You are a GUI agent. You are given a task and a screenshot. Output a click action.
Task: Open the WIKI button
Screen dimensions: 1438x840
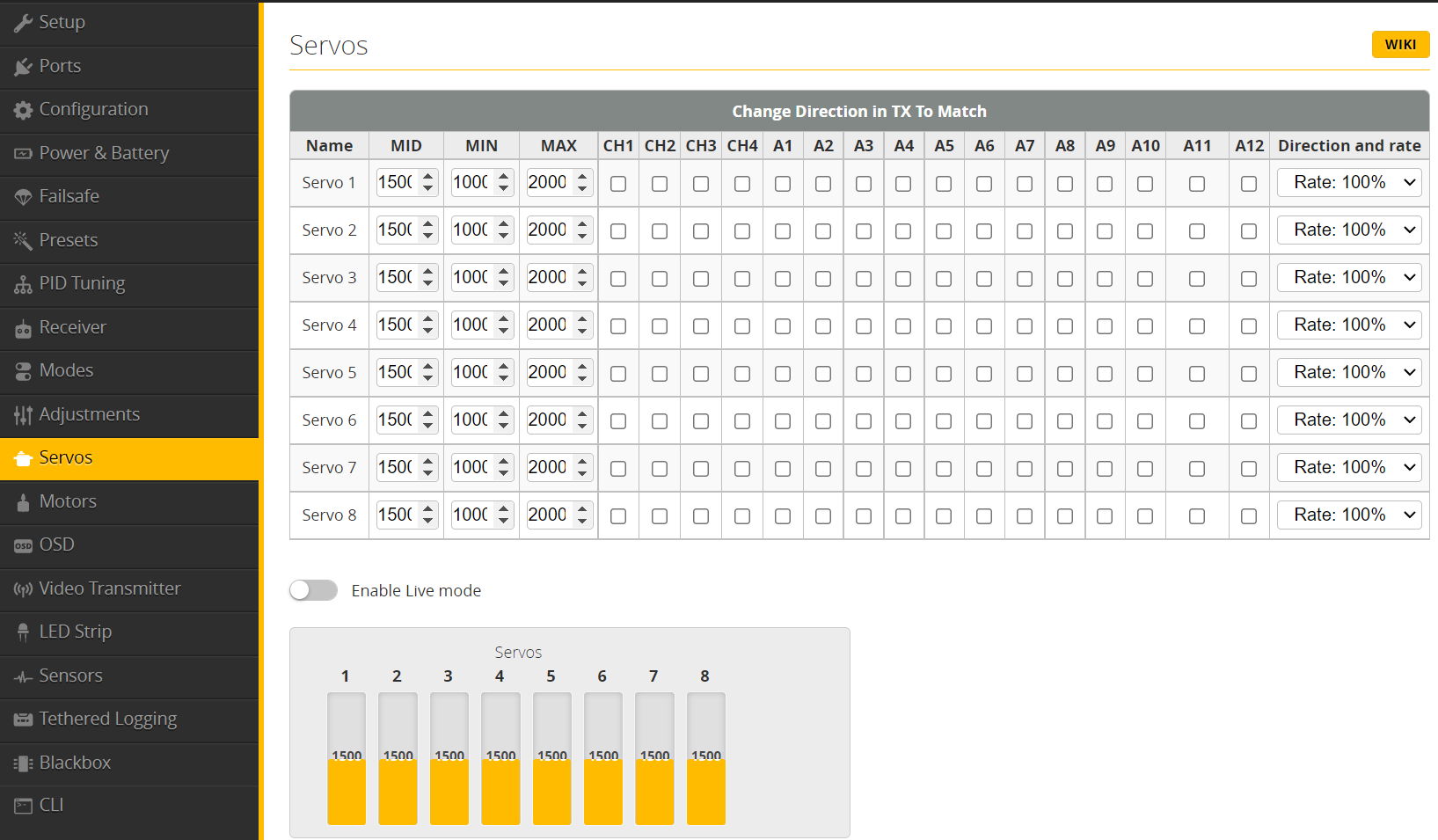tap(1400, 45)
